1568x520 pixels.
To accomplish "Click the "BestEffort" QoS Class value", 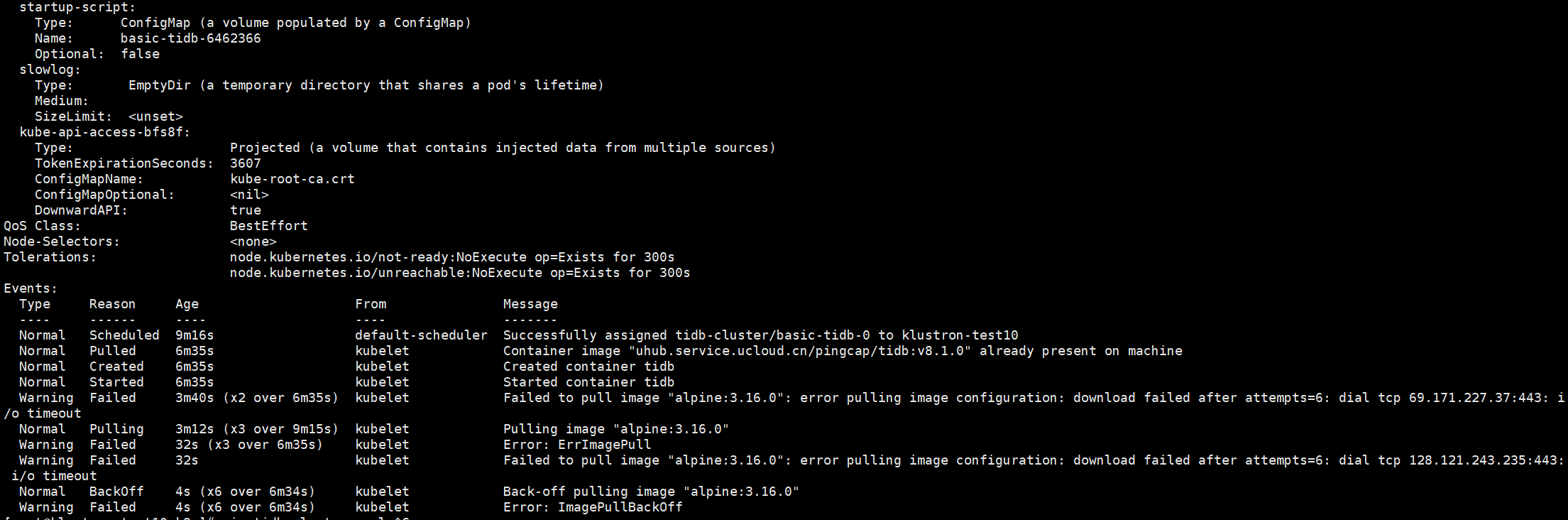I will (x=268, y=226).
